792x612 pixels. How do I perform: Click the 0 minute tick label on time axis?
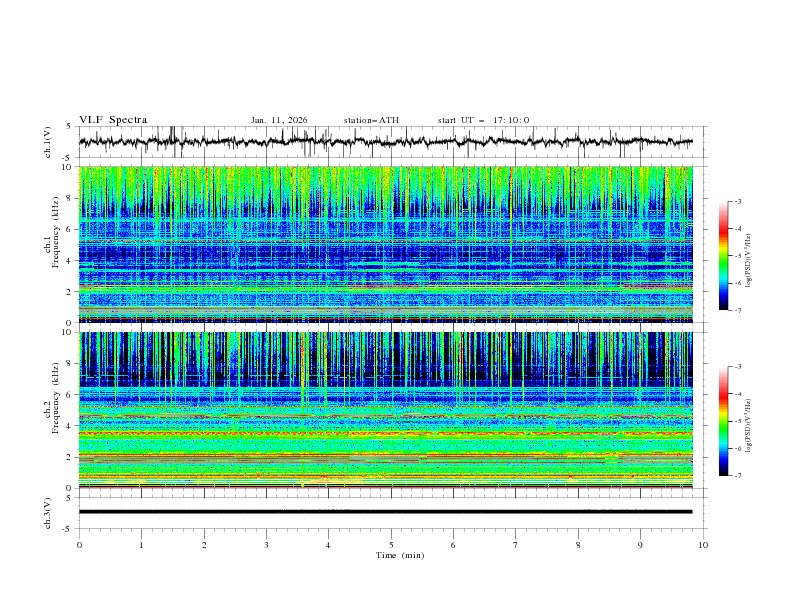[79, 545]
